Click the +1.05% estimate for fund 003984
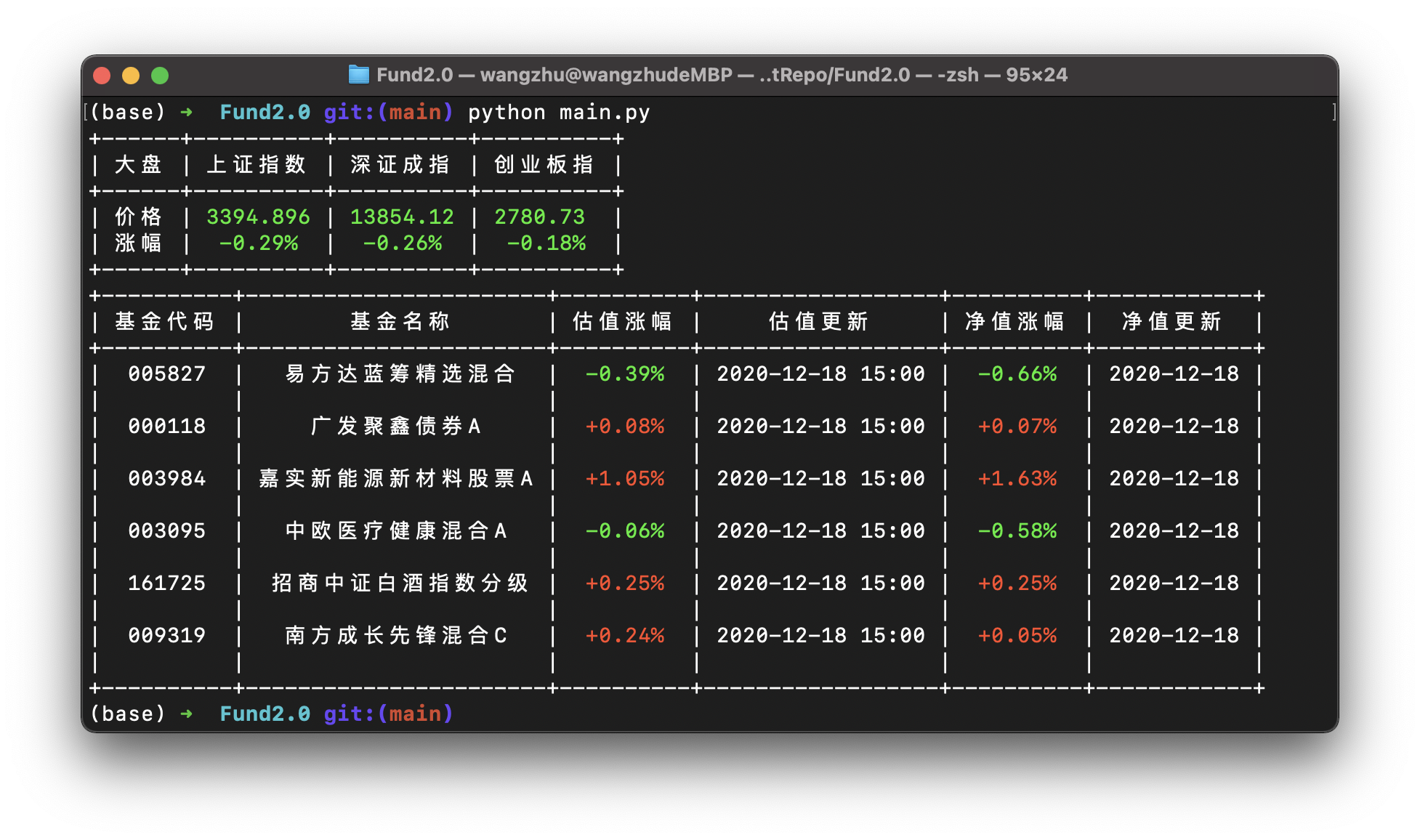Viewport: 1420px width, 840px height. point(625,479)
